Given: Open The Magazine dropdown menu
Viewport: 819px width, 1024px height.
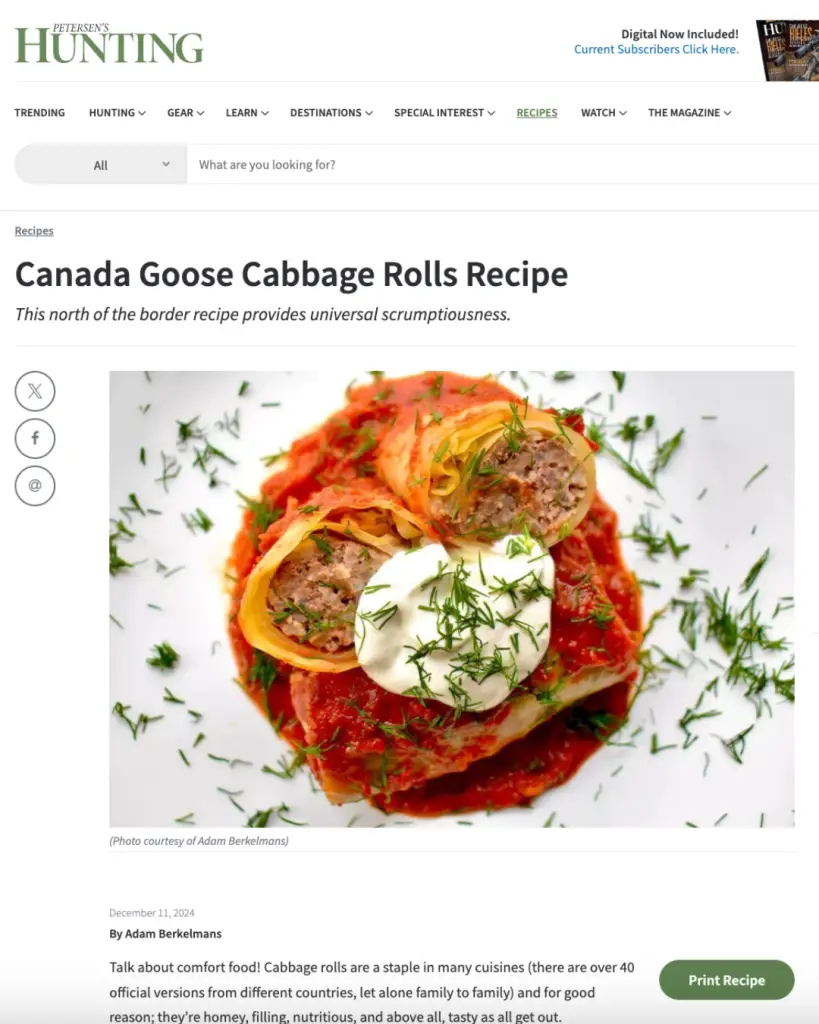Looking at the screenshot, I should tap(689, 113).
